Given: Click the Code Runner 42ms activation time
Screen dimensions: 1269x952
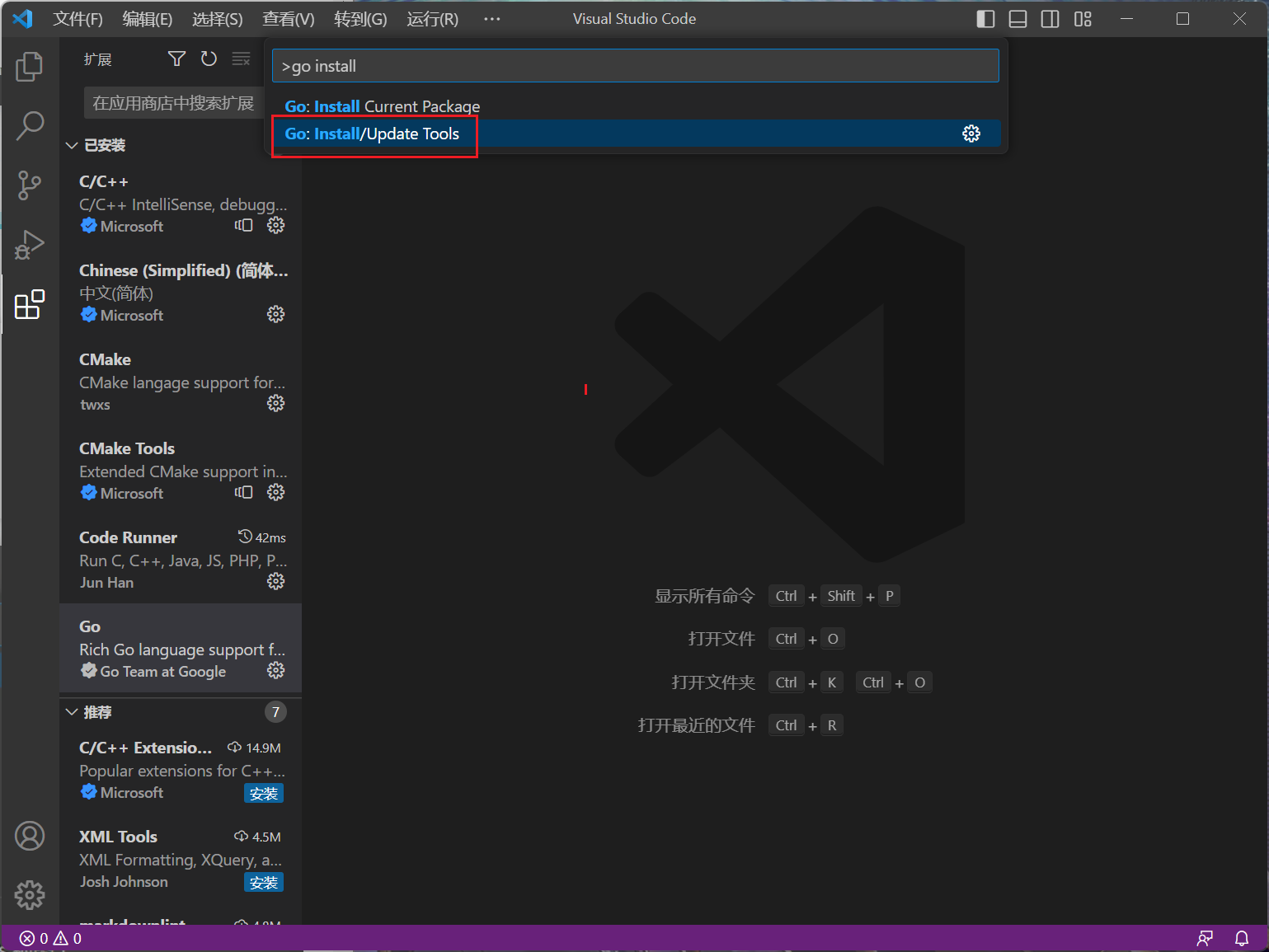Looking at the screenshot, I should (x=262, y=537).
